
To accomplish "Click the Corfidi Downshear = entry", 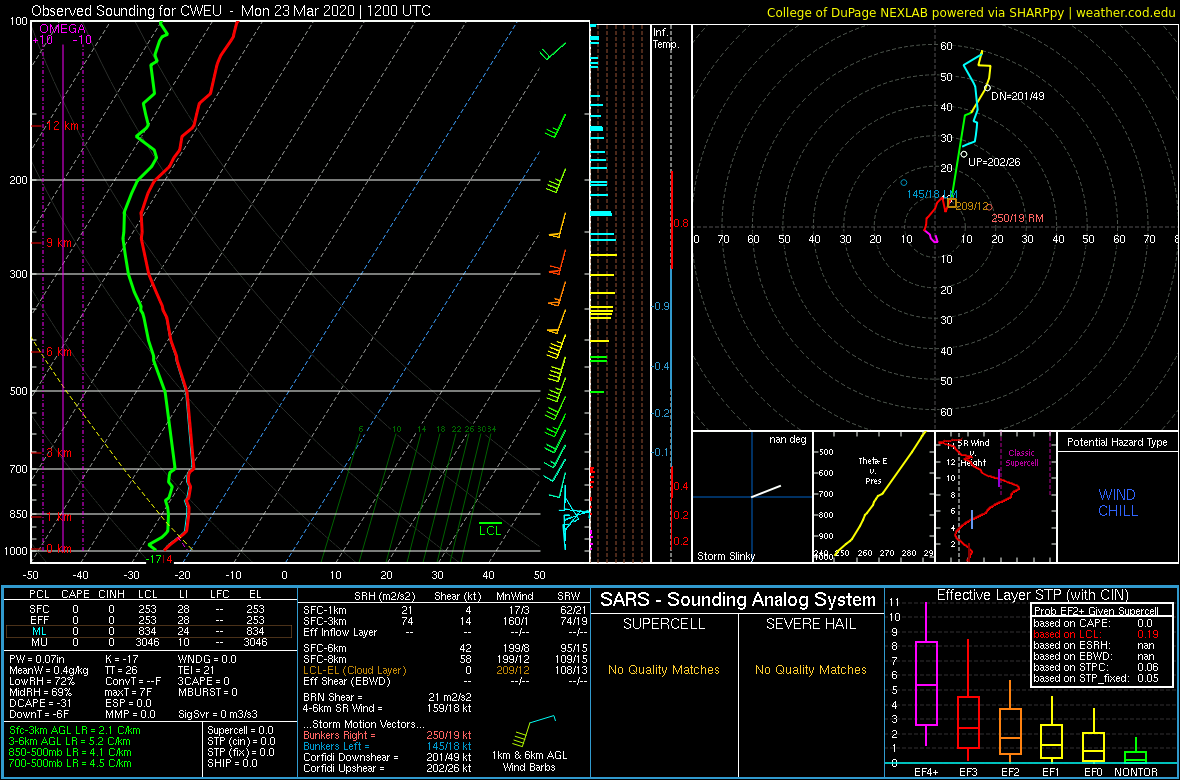I will 388,757.
